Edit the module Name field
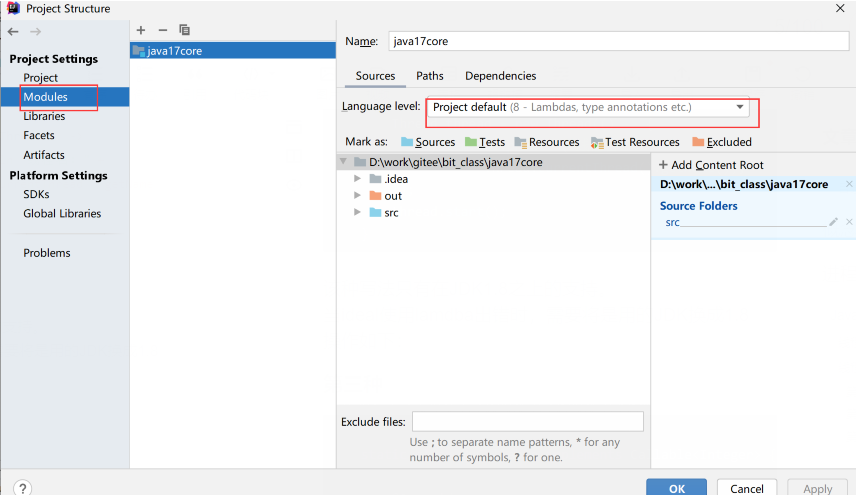Screen dimensions: 856x495 click(619, 41)
